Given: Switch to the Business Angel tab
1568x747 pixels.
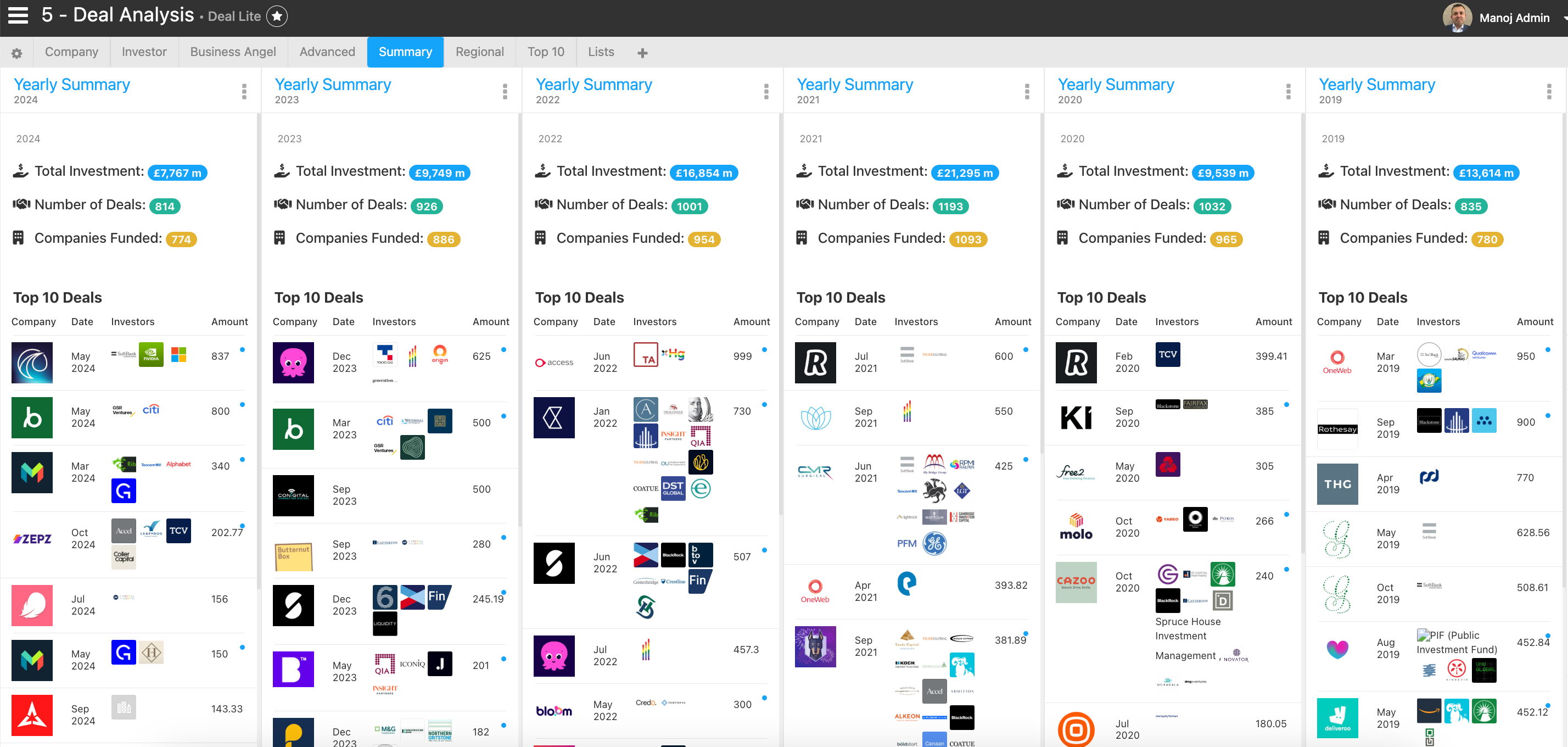Looking at the screenshot, I should [233, 52].
